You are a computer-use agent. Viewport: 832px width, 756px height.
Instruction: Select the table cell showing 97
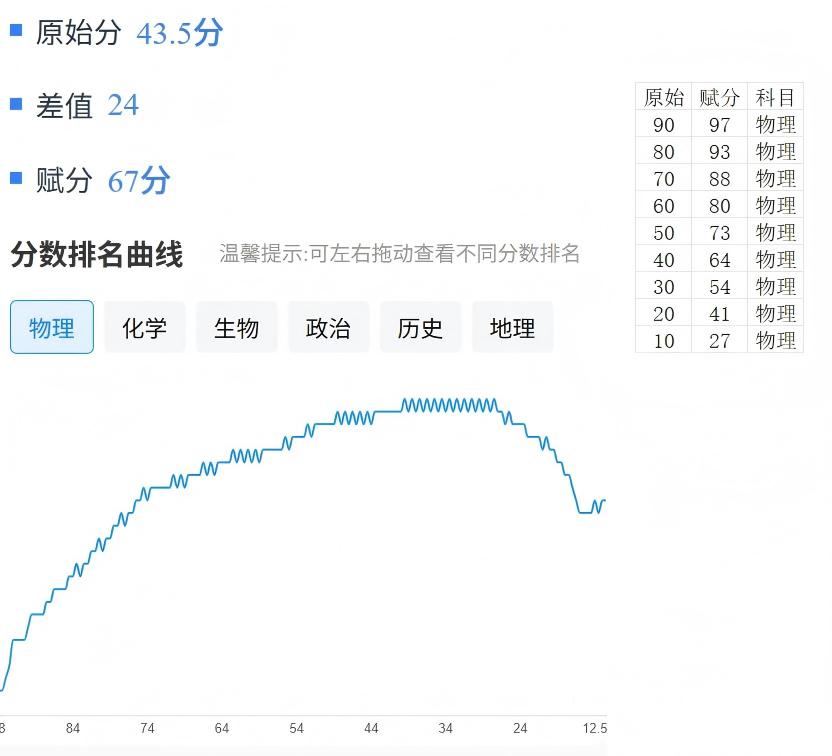pyautogui.click(x=719, y=125)
